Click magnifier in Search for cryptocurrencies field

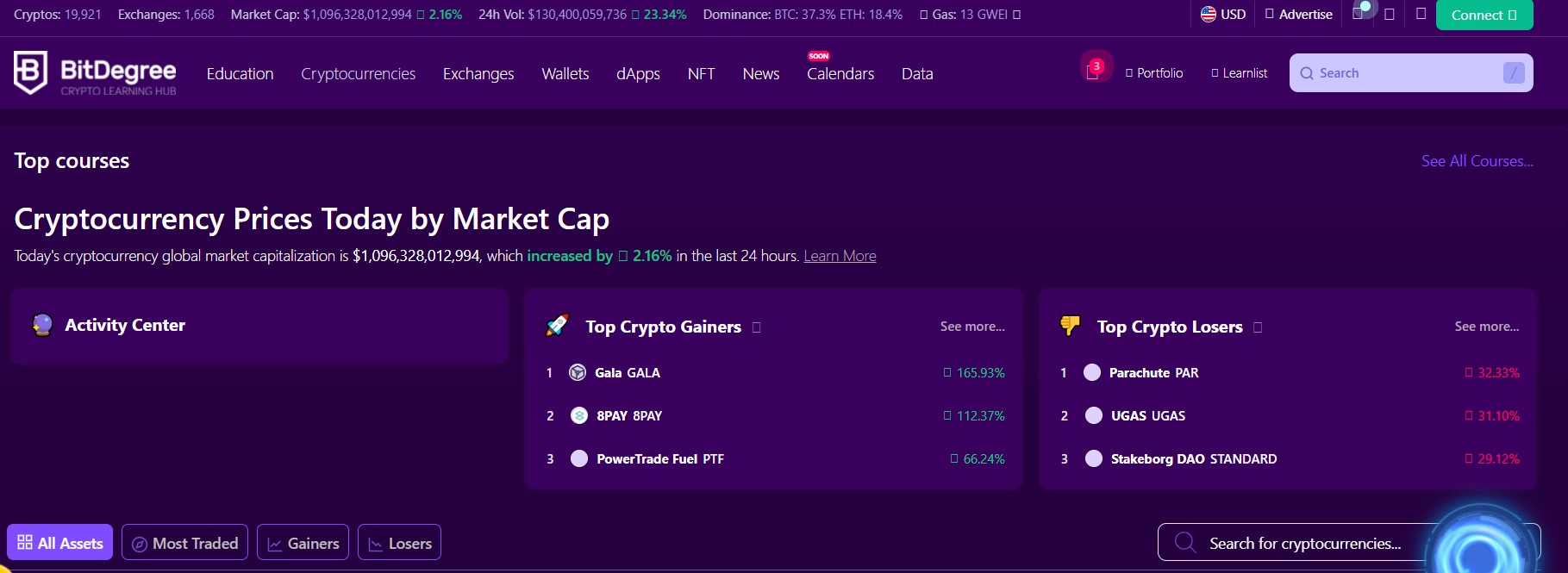[x=1185, y=542]
